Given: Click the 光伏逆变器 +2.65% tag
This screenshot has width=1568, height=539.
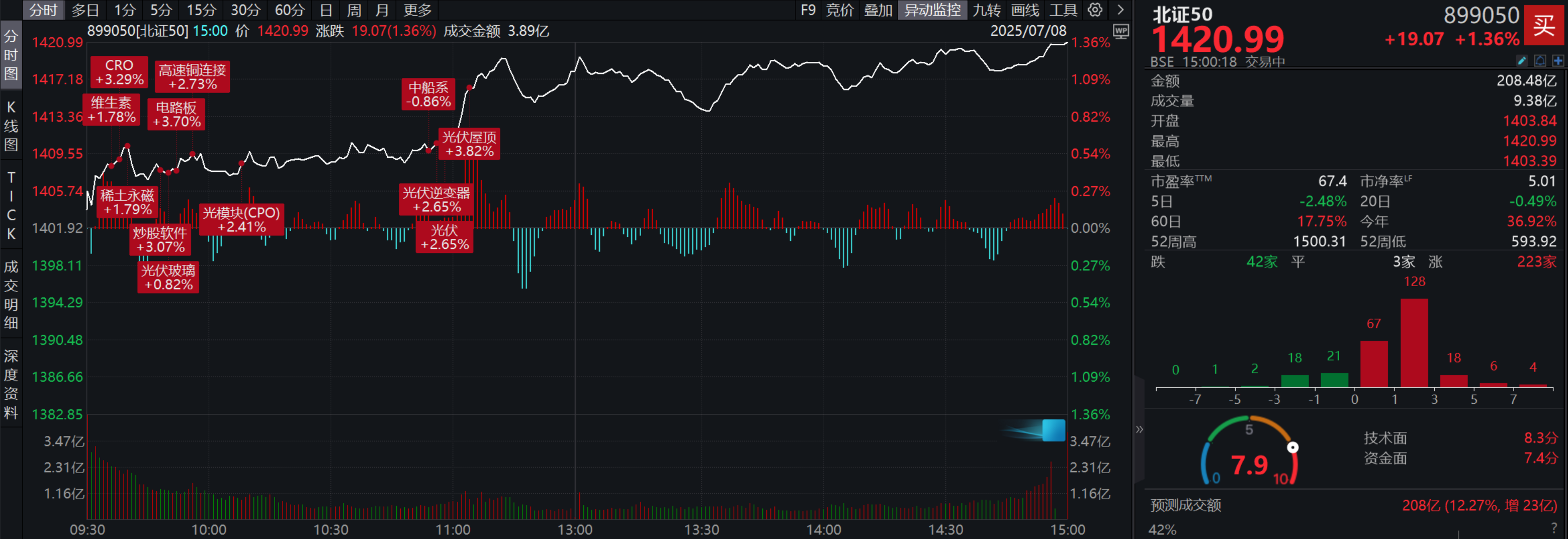Looking at the screenshot, I should coord(437,200).
